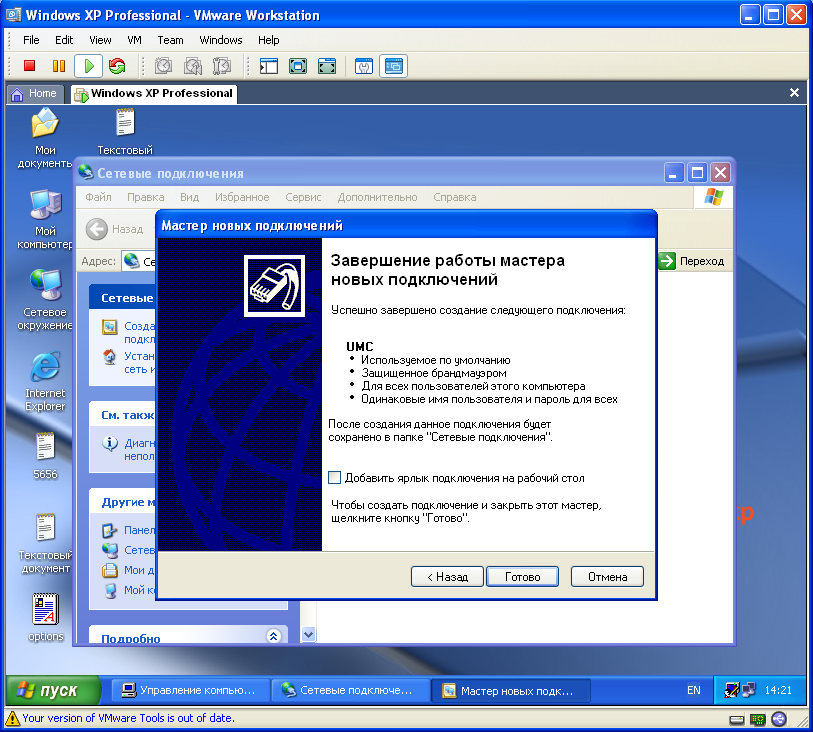Click the Готово finish button
Image resolution: width=813 pixels, height=732 pixels.
tap(523, 576)
